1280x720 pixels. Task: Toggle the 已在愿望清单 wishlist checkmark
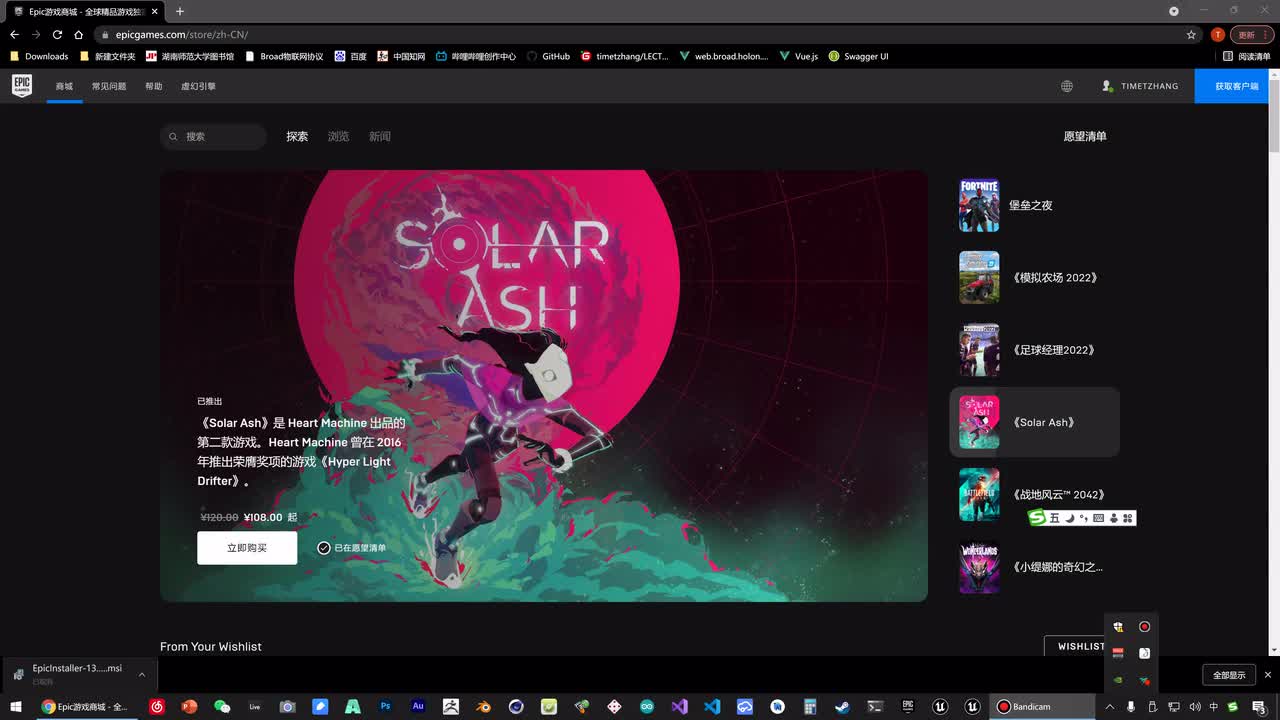[324, 548]
